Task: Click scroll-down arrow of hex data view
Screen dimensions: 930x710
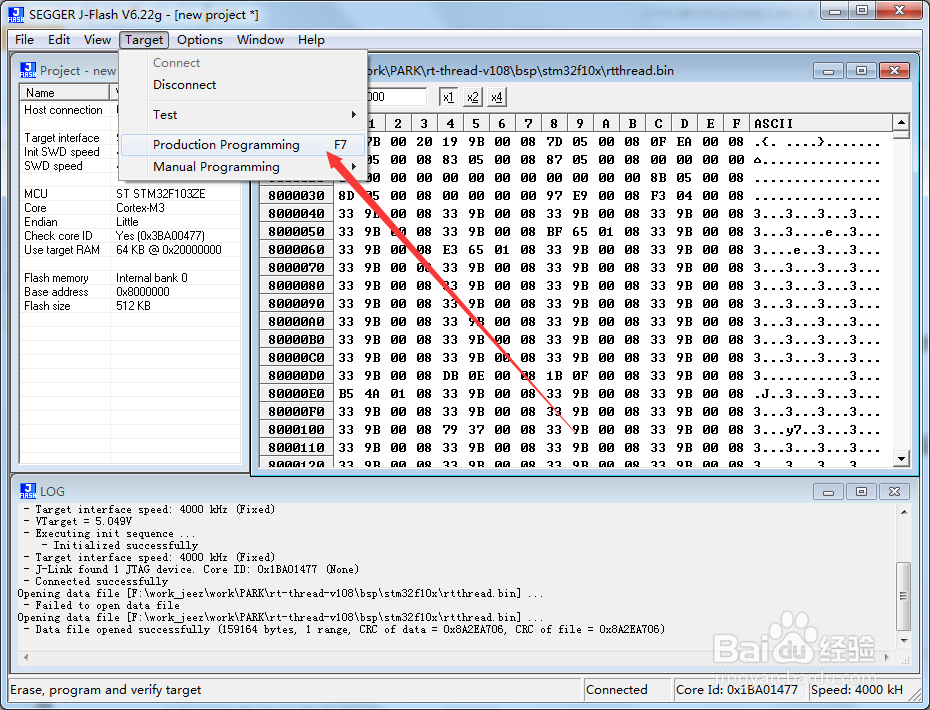Action: tap(901, 458)
